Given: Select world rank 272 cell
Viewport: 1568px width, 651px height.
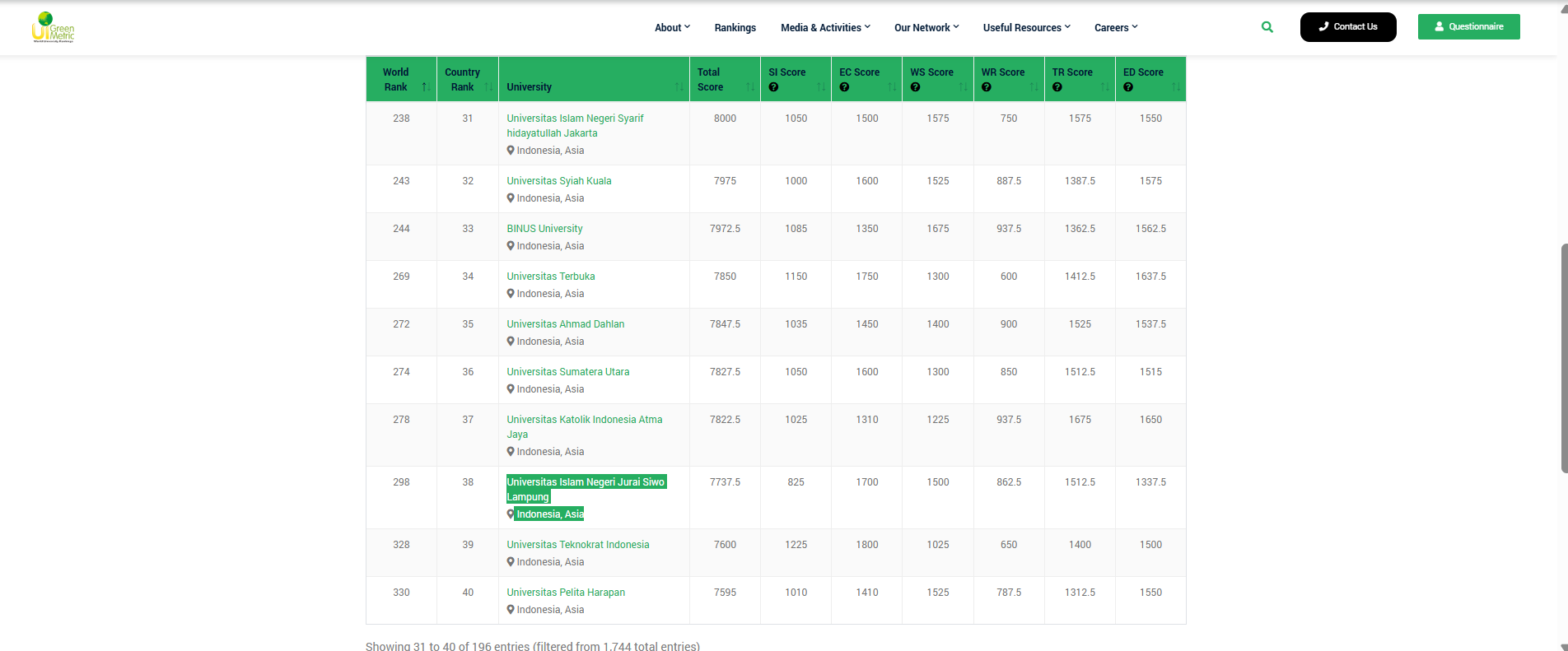Looking at the screenshot, I should [x=401, y=324].
